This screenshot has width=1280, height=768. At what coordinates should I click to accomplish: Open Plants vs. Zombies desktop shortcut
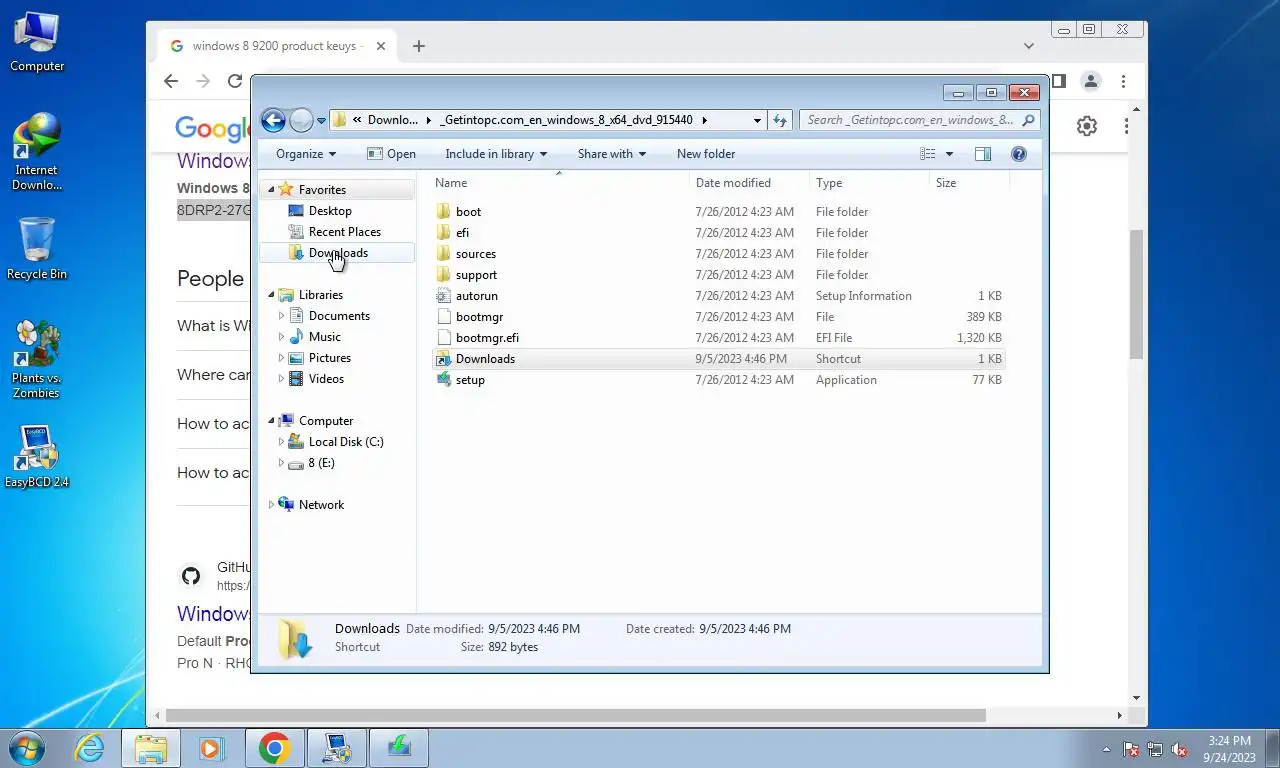tap(37, 359)
